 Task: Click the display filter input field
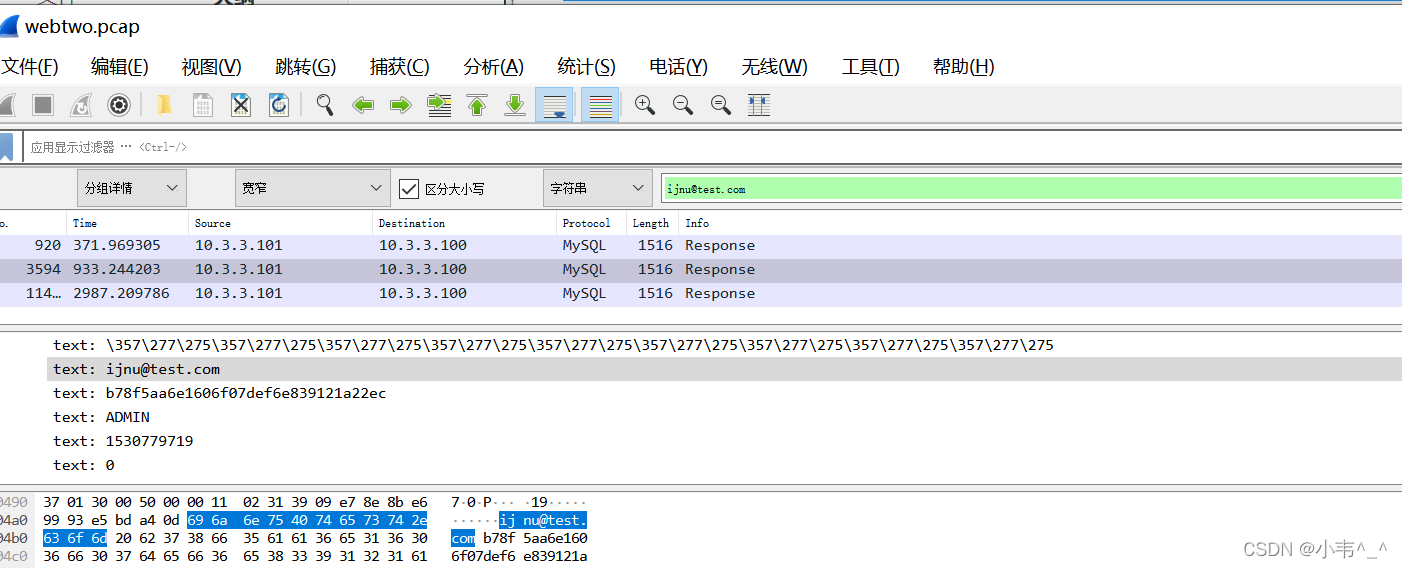coord(710,147)
